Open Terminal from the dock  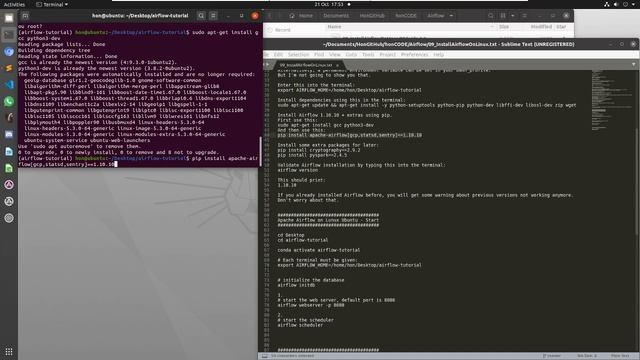tap(9, 35)
